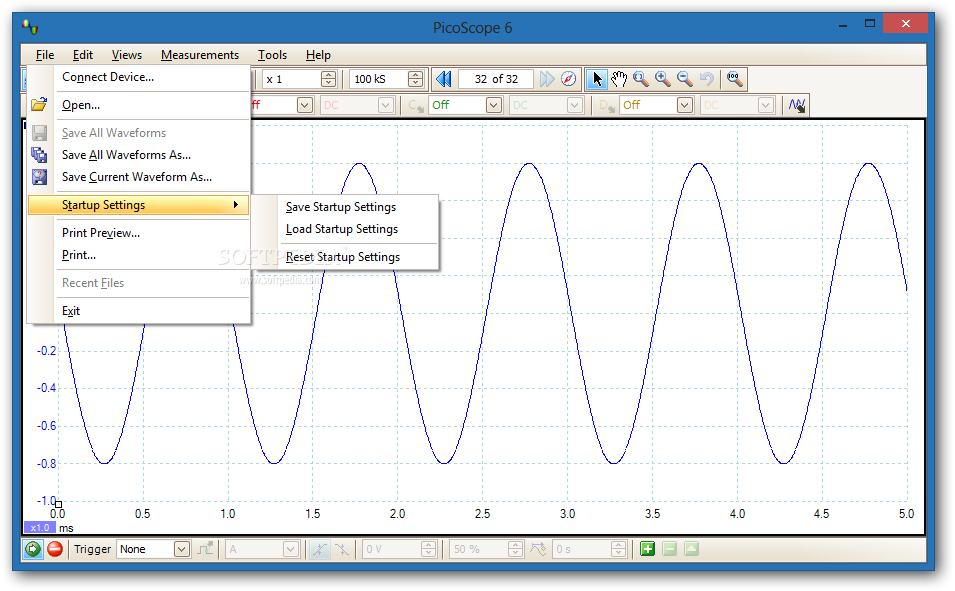Open the Measurements menu
Screen dimensions: 955x591
(x=200, y=55)
